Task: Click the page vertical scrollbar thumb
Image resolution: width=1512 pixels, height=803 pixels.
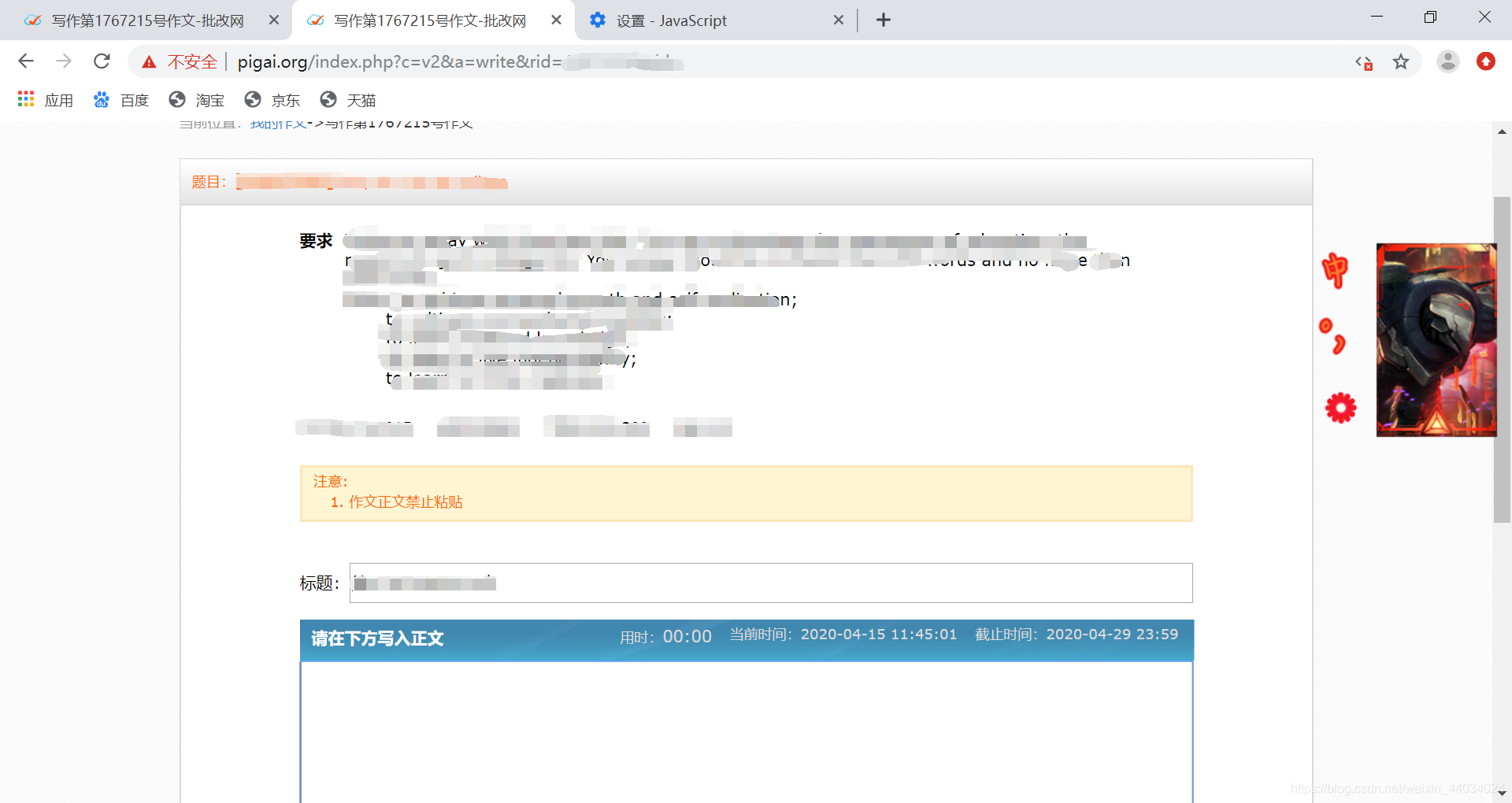Action: tap(1502, 359)
